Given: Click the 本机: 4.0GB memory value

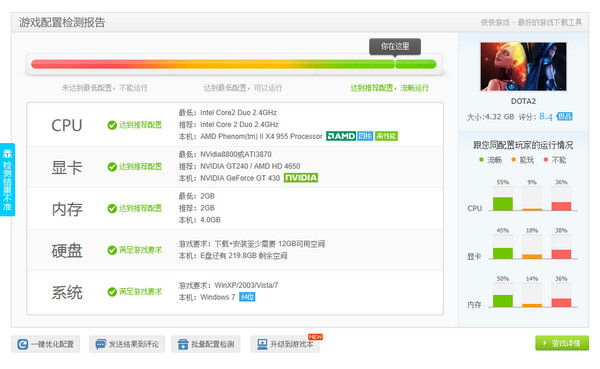Looking at the screenshot, I should click(x=199, y=220).
